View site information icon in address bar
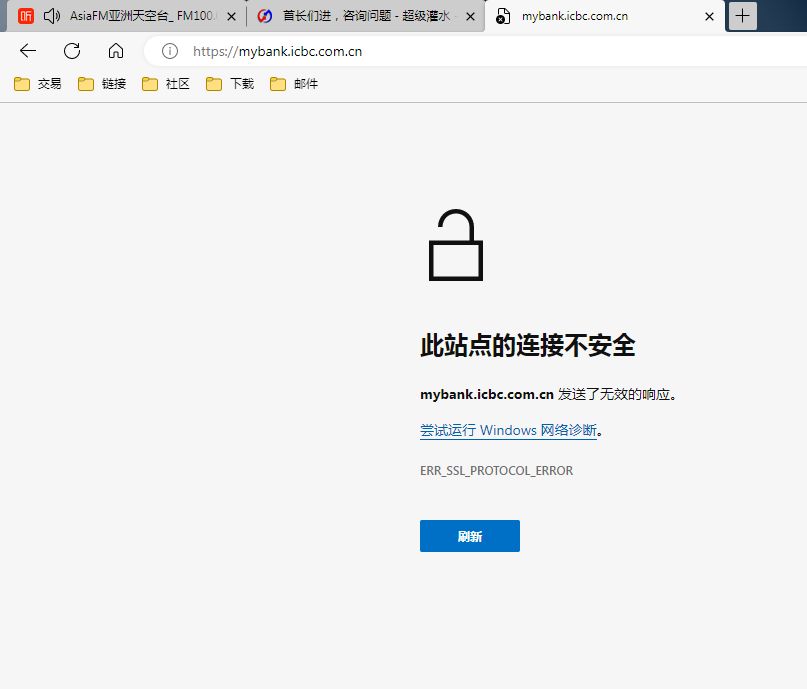The height and width of the screenshot is (689, 807). point(170,51)
